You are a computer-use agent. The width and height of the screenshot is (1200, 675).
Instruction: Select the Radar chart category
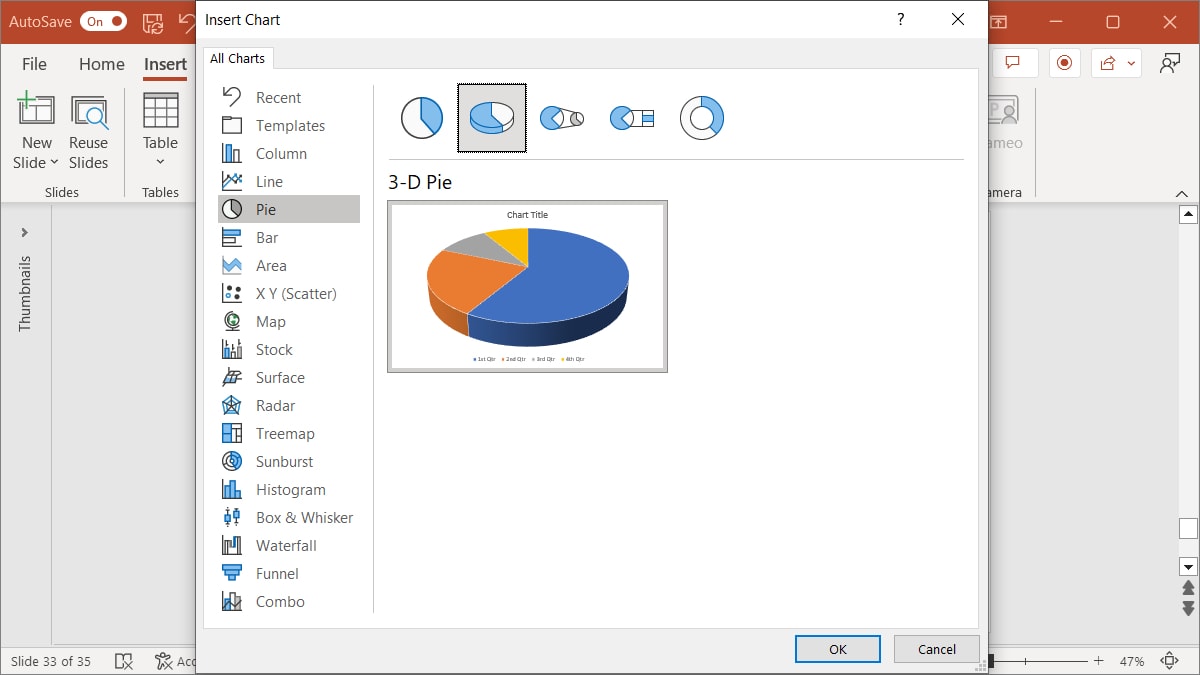pos(280,405)
